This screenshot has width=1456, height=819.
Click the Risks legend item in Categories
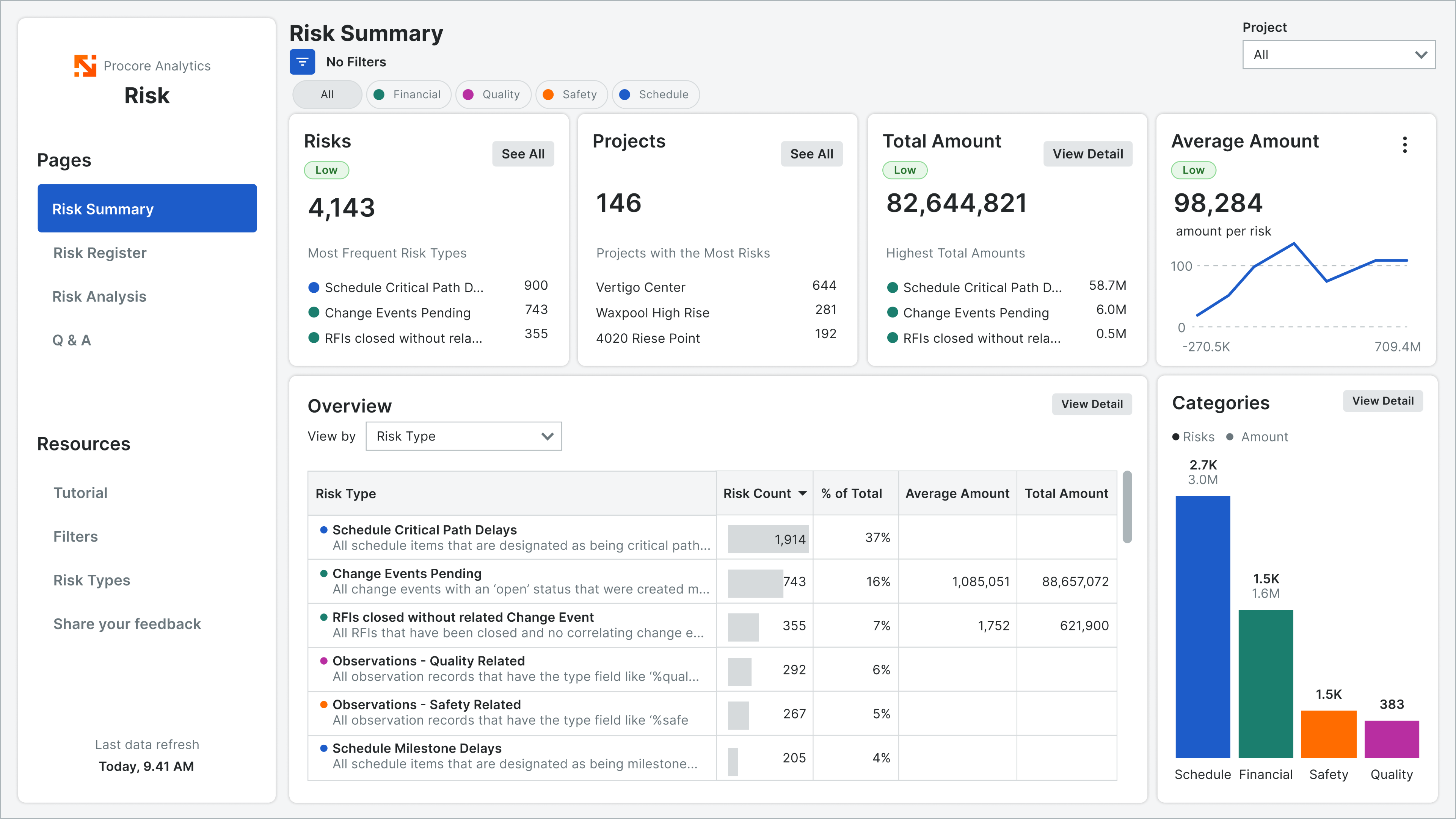tap(1193, 437)
